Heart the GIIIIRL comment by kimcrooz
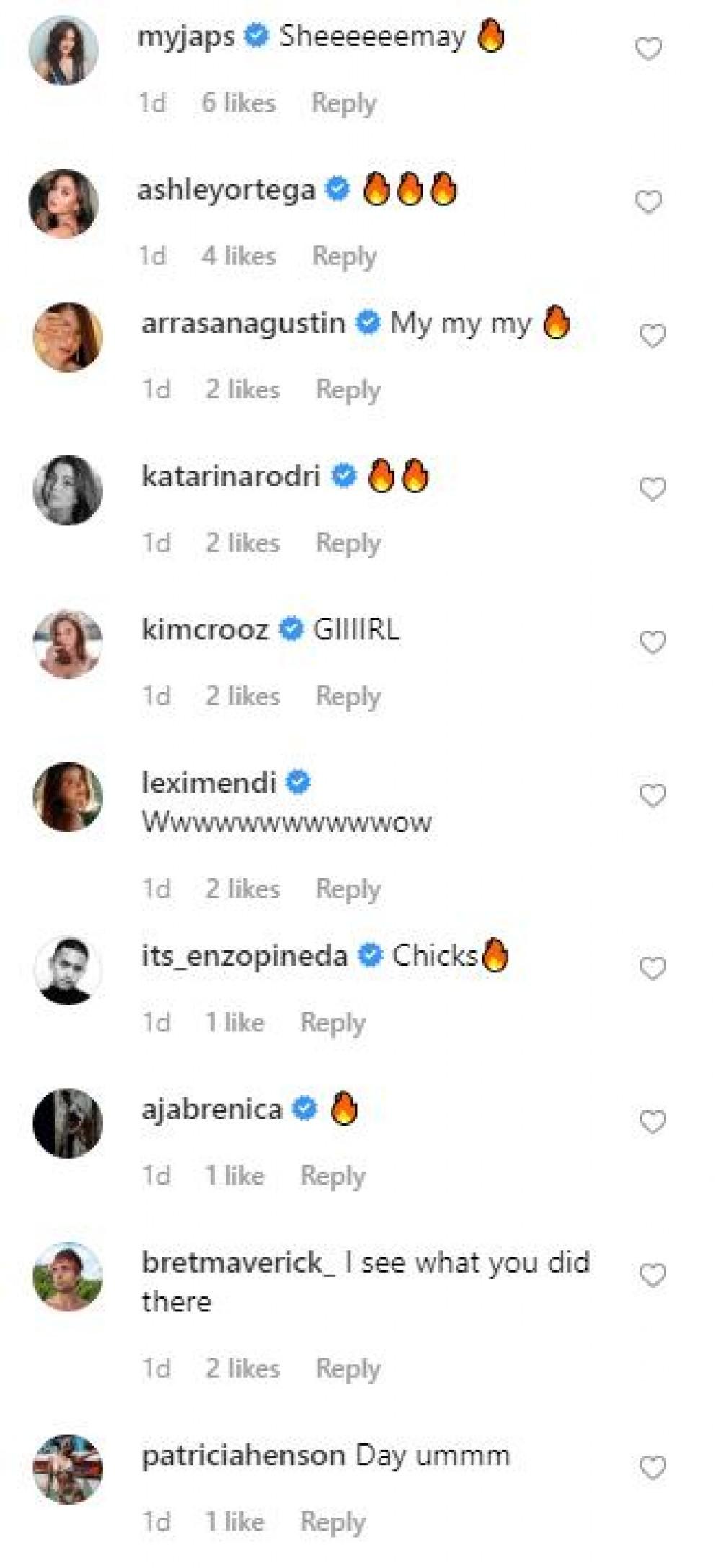The image size is (721, 1568). coord(653,642)
